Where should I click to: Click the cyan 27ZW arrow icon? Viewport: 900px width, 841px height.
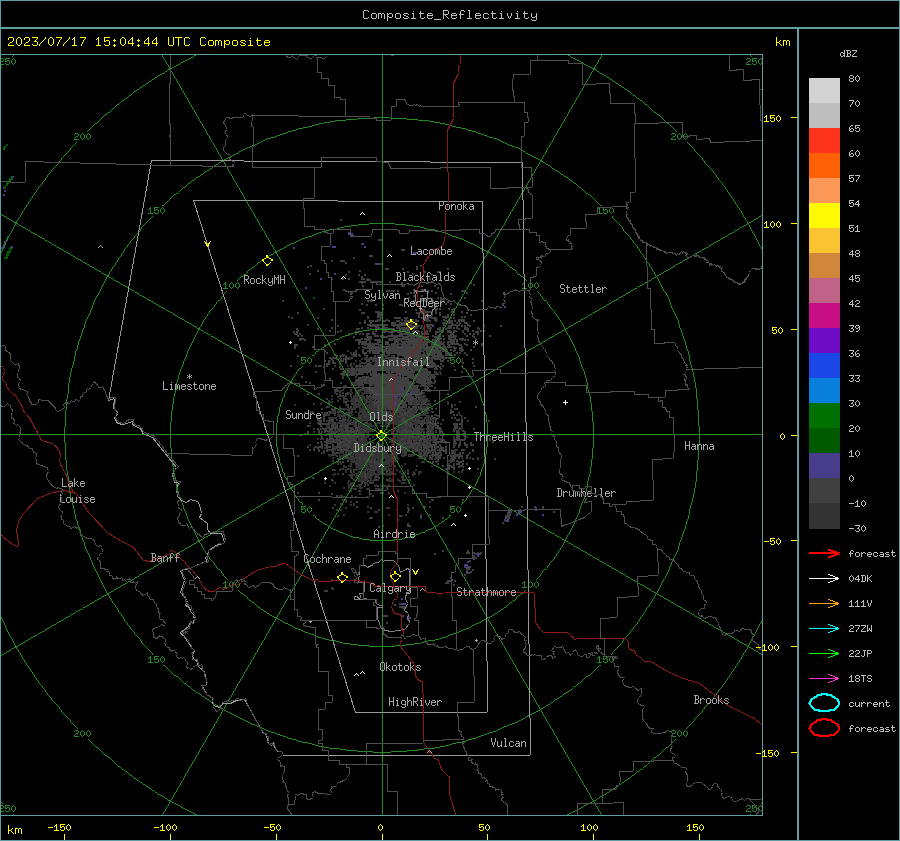click(x=824, y=629)
